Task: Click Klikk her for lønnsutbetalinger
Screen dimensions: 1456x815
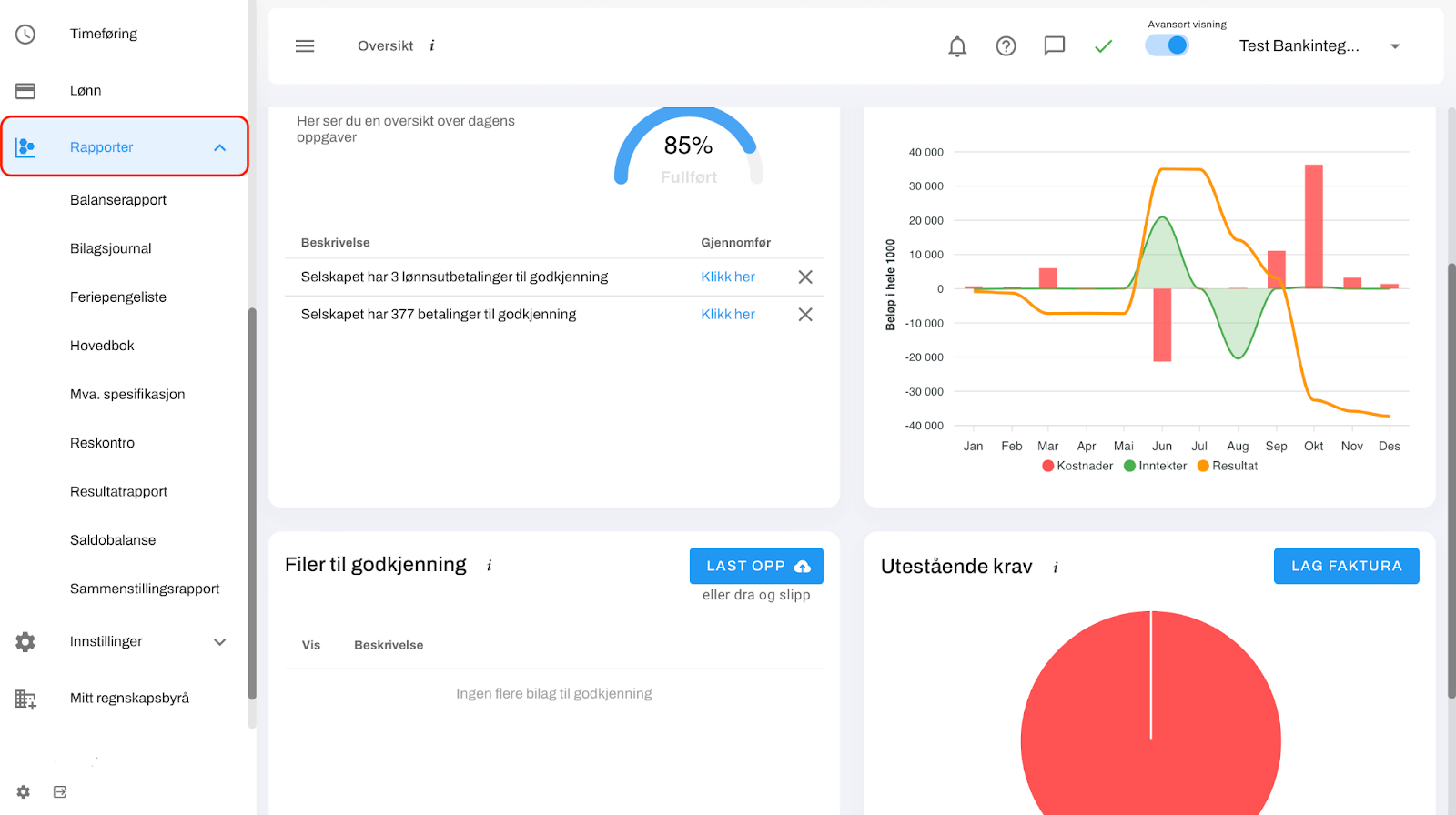Action: [x=728, y=277]
